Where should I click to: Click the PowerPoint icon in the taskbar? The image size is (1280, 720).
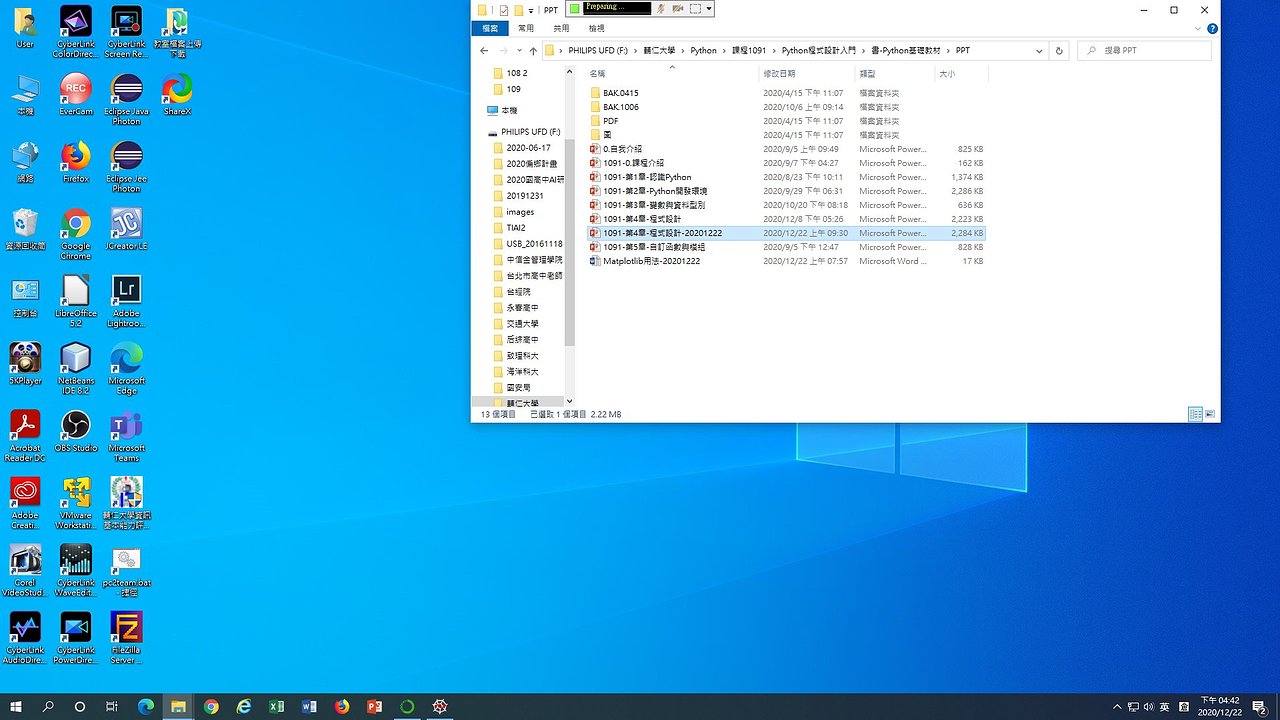pos(375,706)
